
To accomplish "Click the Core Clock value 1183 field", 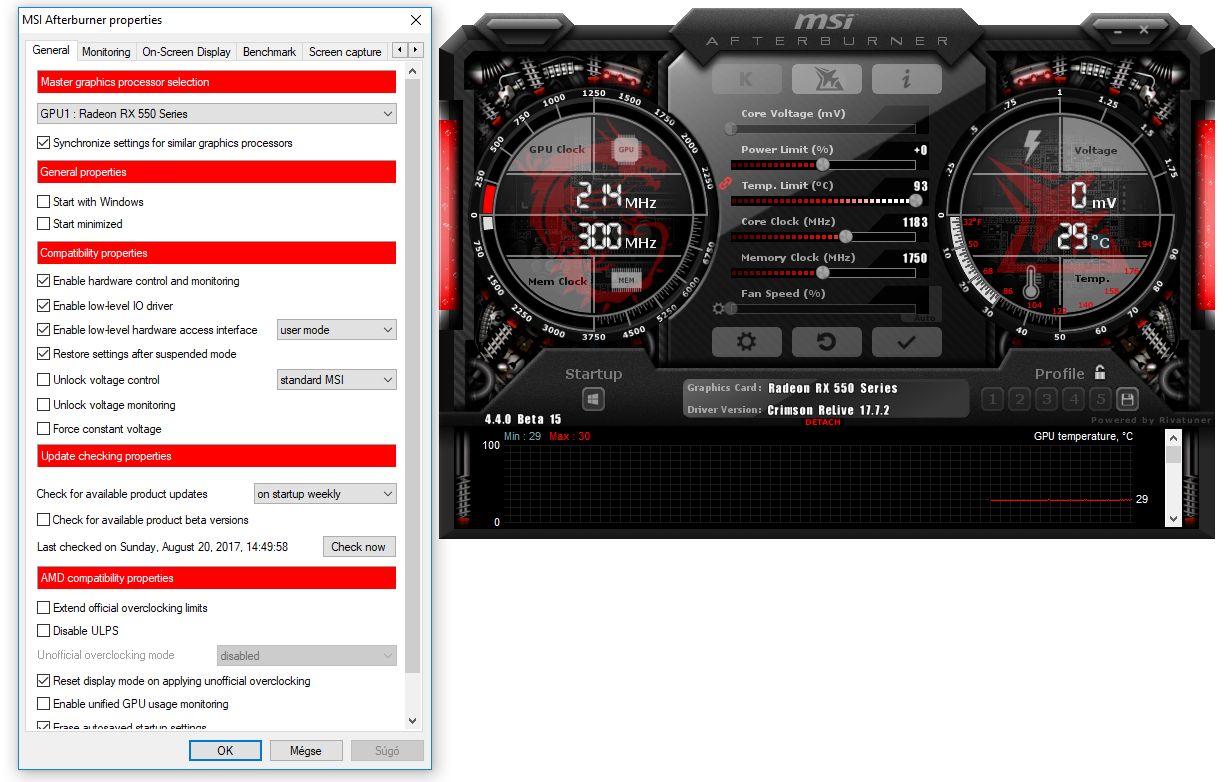I will coord(915,222).
